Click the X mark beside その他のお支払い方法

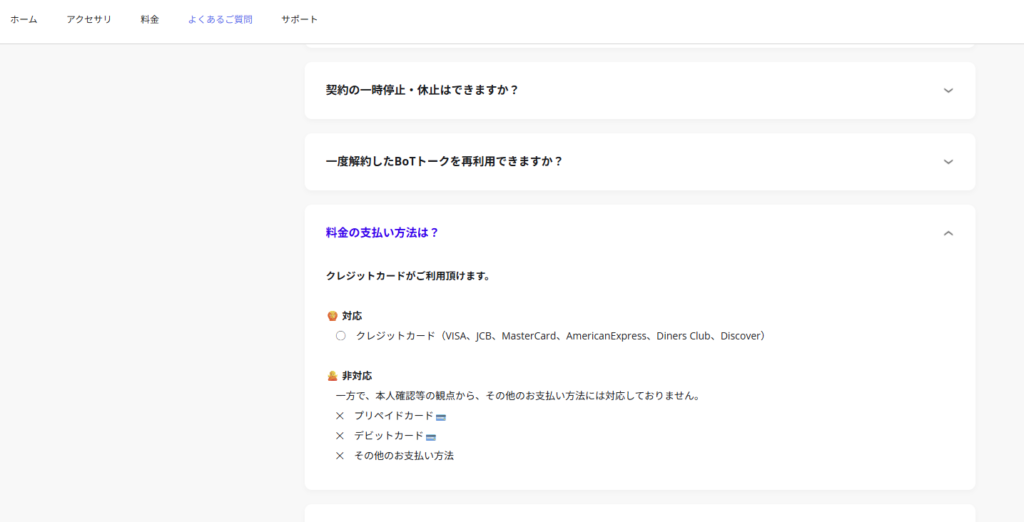tap(340, 456)
